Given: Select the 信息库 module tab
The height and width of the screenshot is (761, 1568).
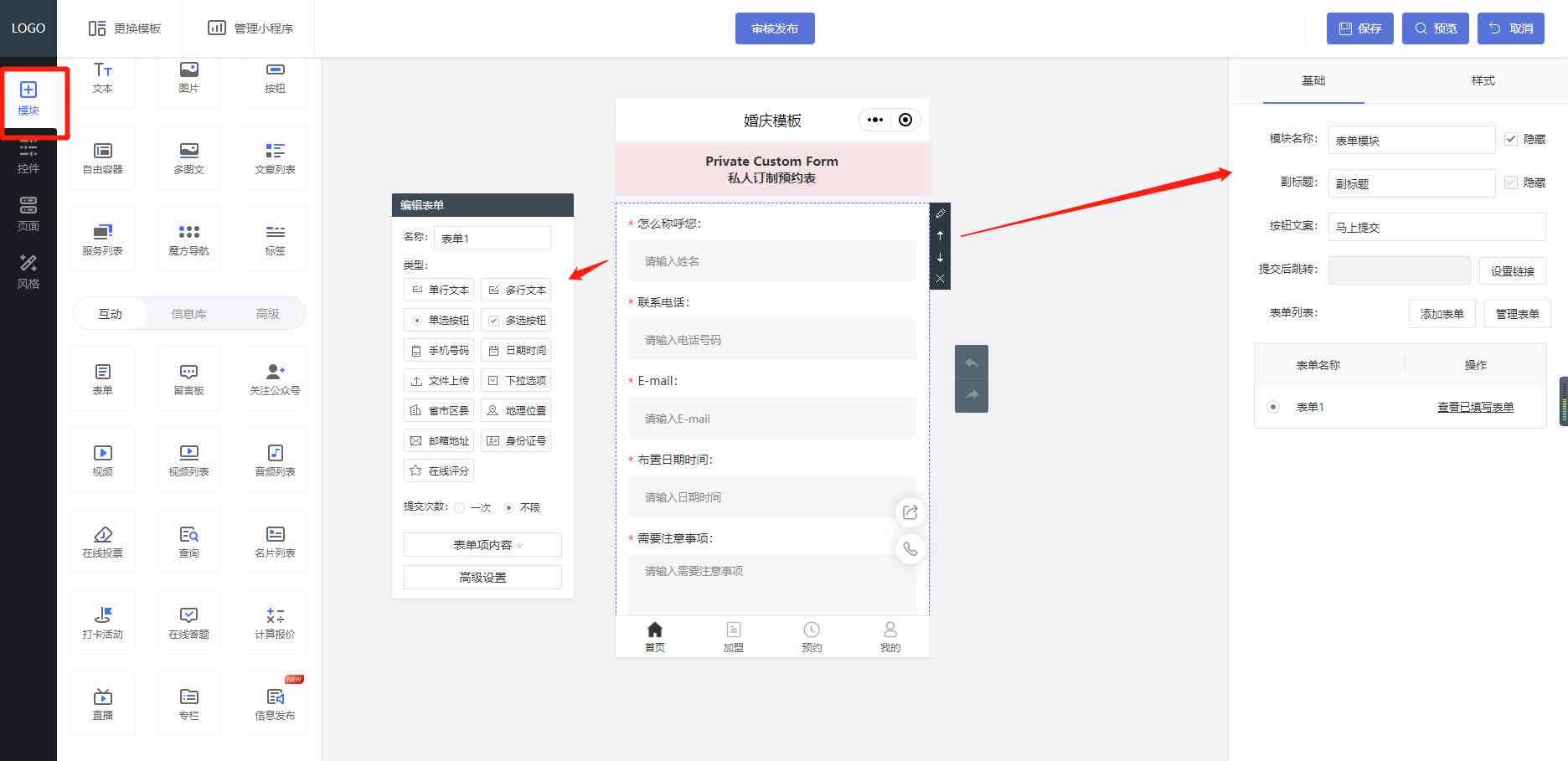Looking at the screenshot, I should (188, 314).
